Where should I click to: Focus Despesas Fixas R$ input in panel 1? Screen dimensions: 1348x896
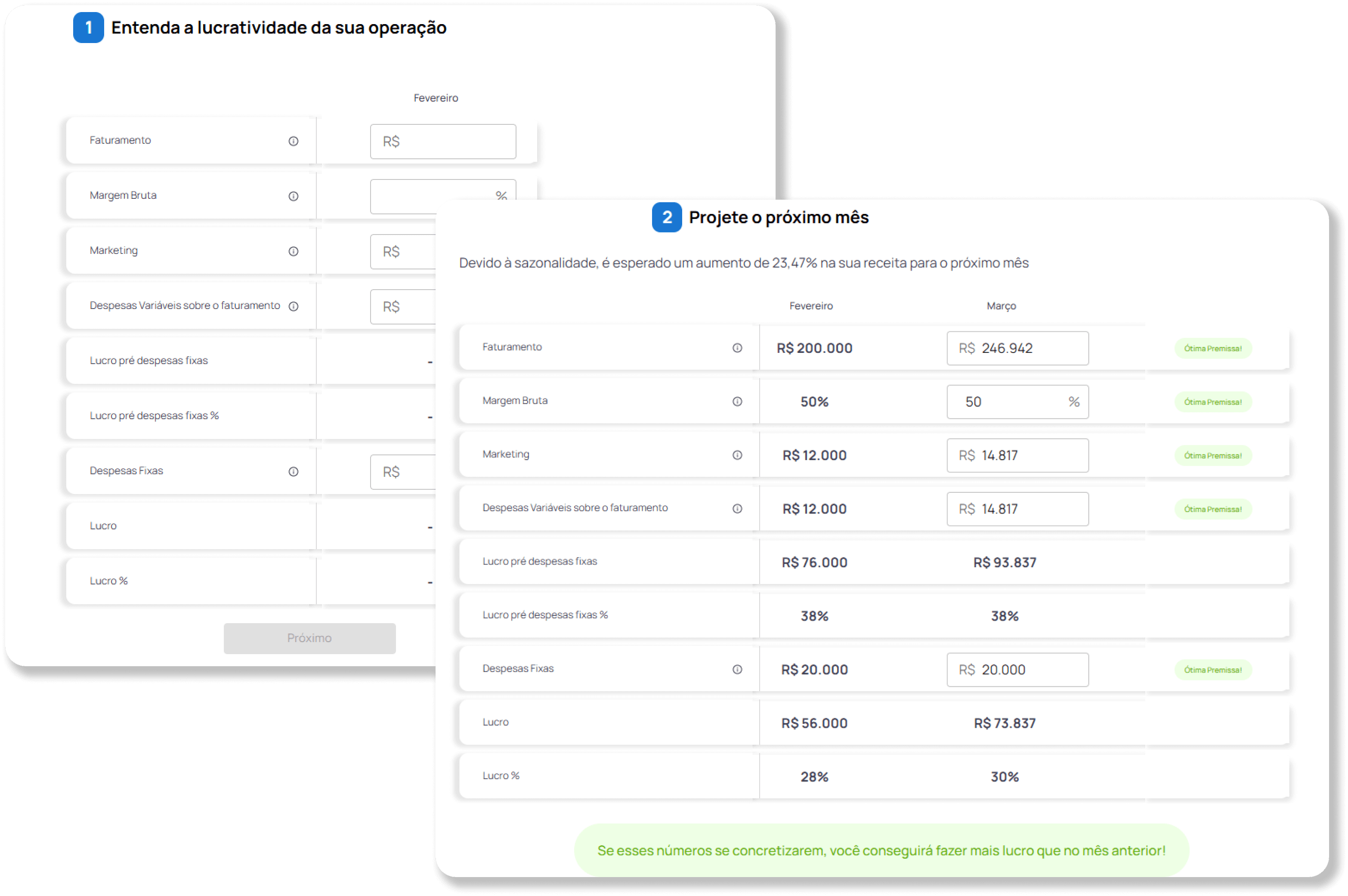(403, 472)
